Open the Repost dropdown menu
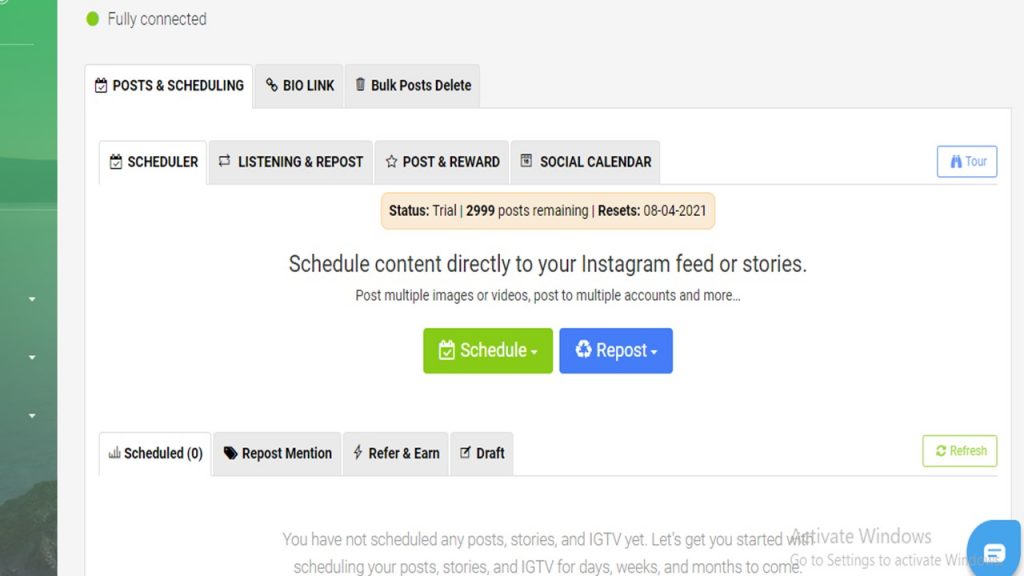This screenshot has width=1024, height=576. point(616,351)
